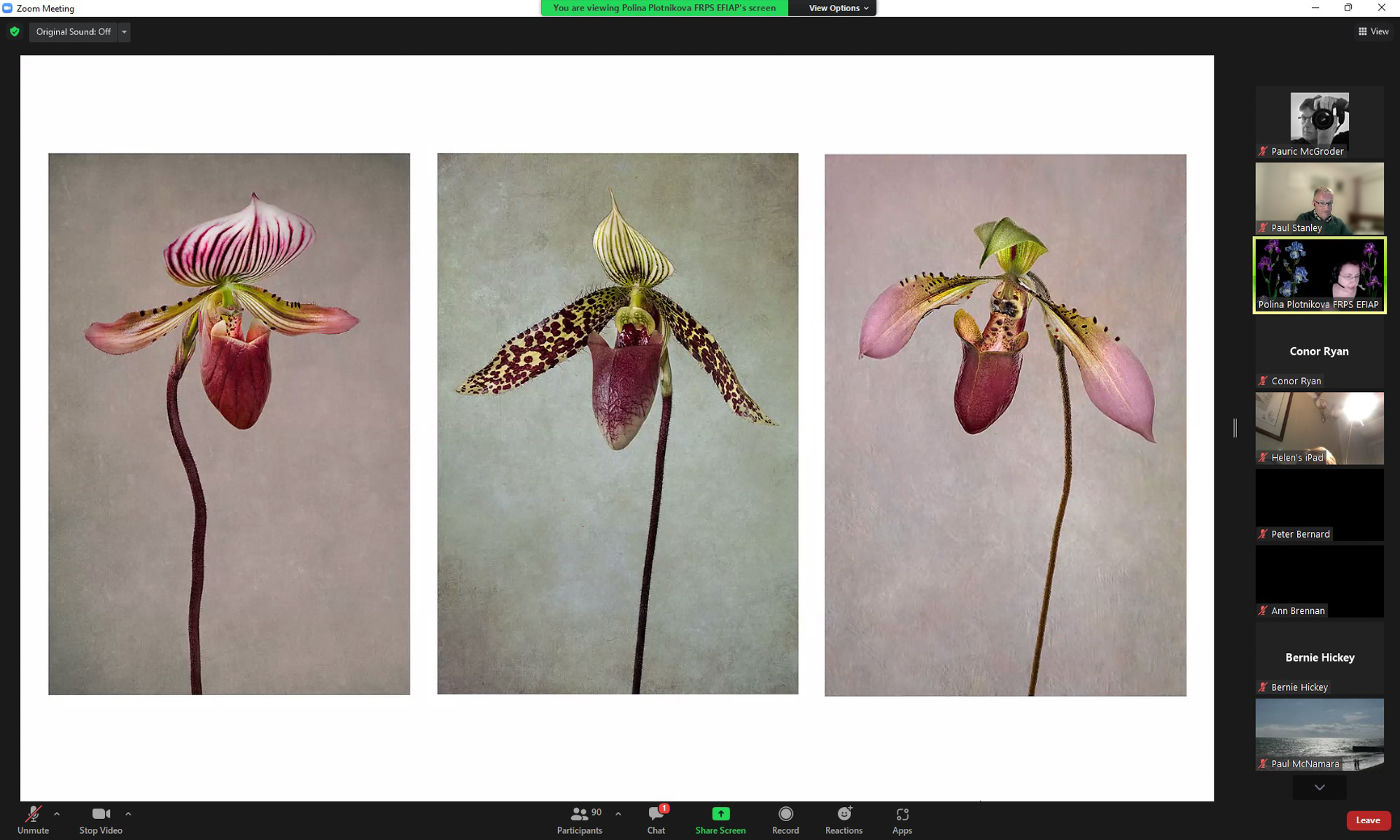The image size is (1400, 840).
Task: Open the Apps panel
Action: click(x=902, y=820)
